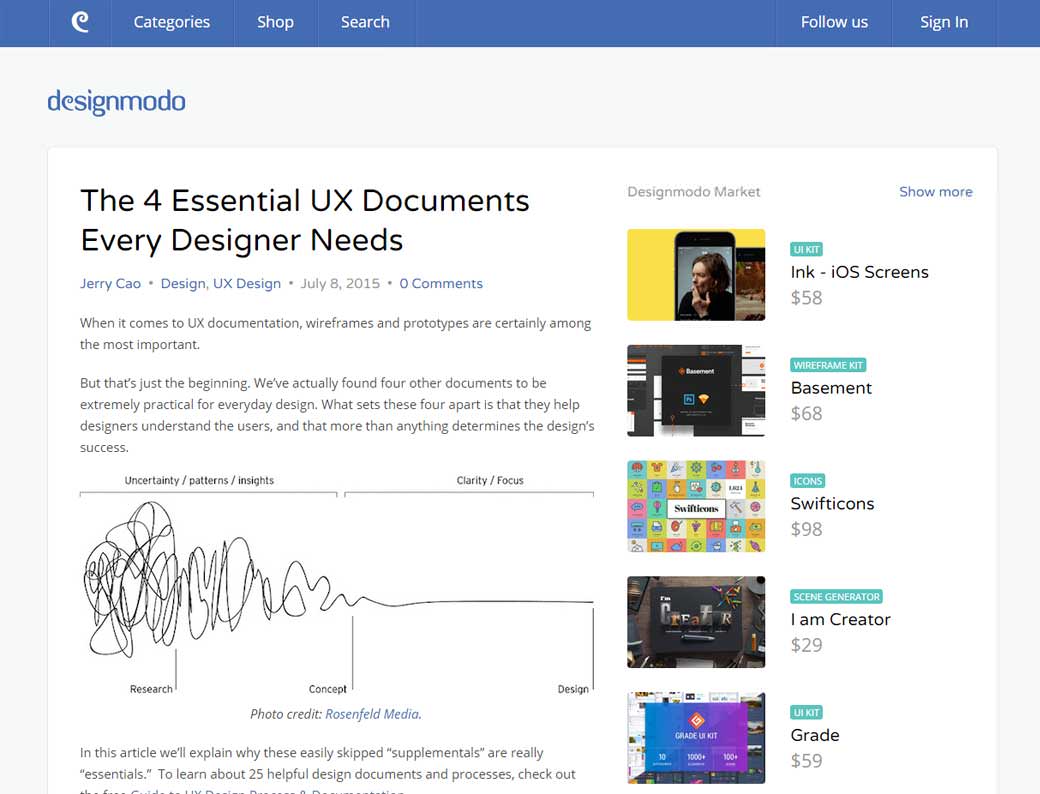Click the Follow us button
Image resolution: width=1040 pixels, height=794 pixels.
[833, 21]
